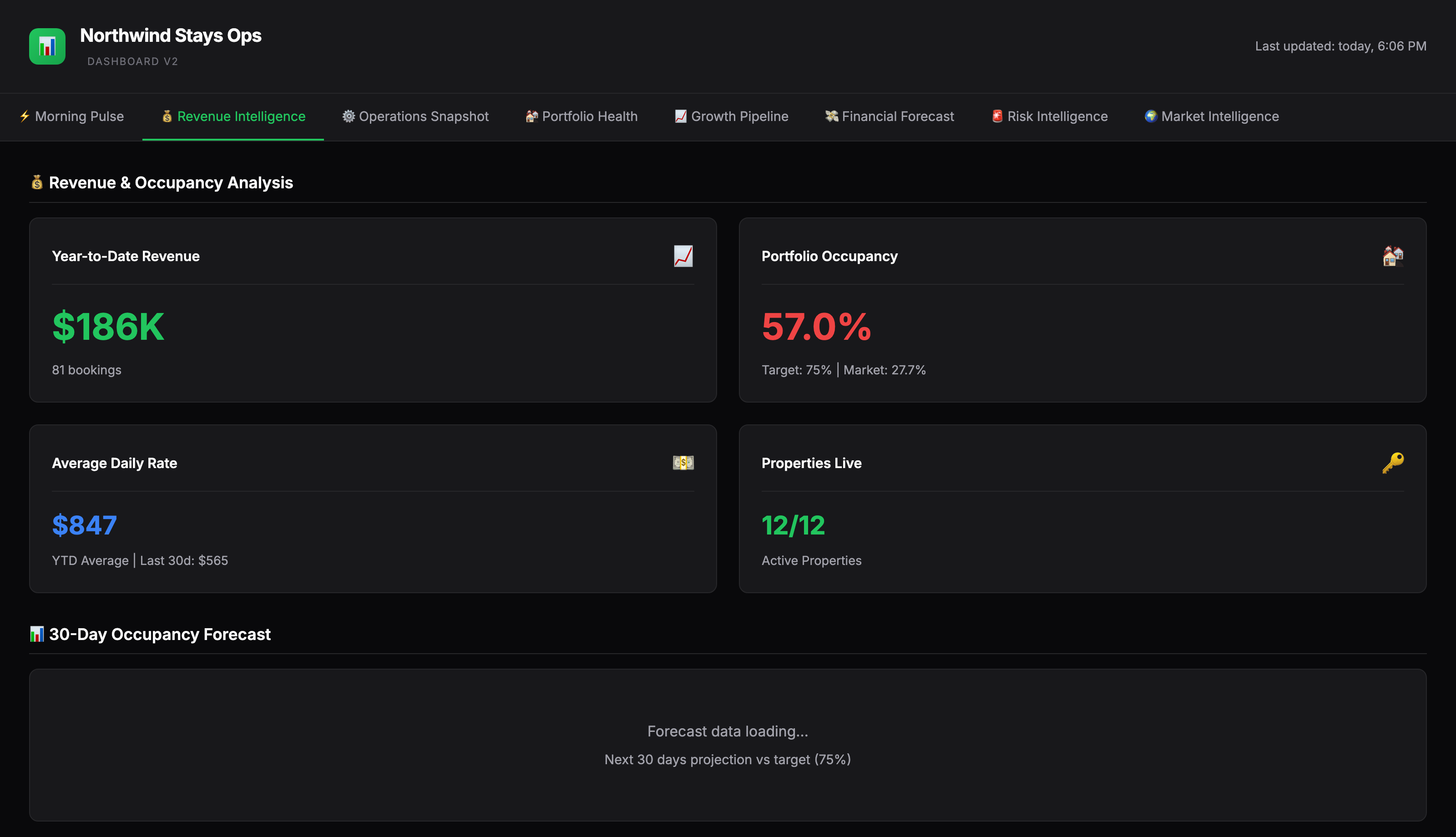
Task: Open the Morning Pulse tab
Action: pos(71,117)
